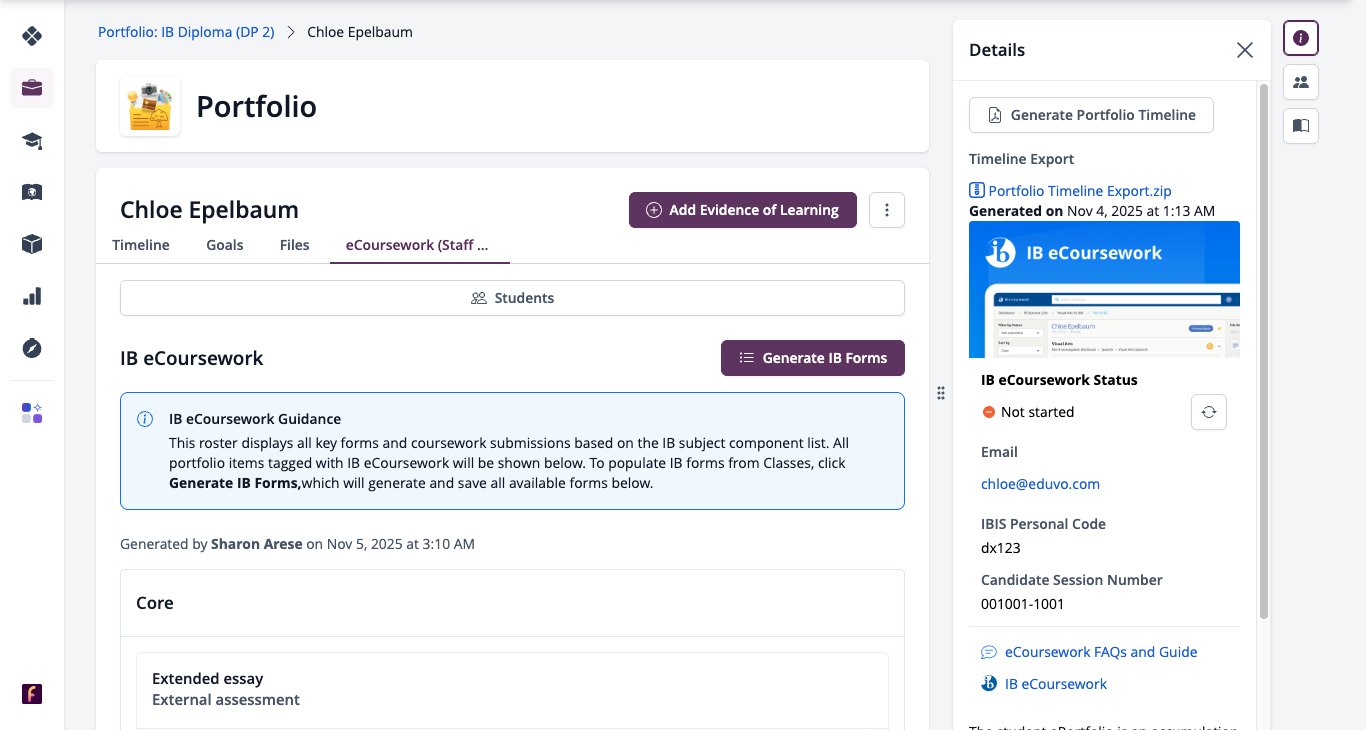Viewport: 1366px width, 730px height.
Task: Select the Details info icon in right rail
Action: tap(1301, 38)
